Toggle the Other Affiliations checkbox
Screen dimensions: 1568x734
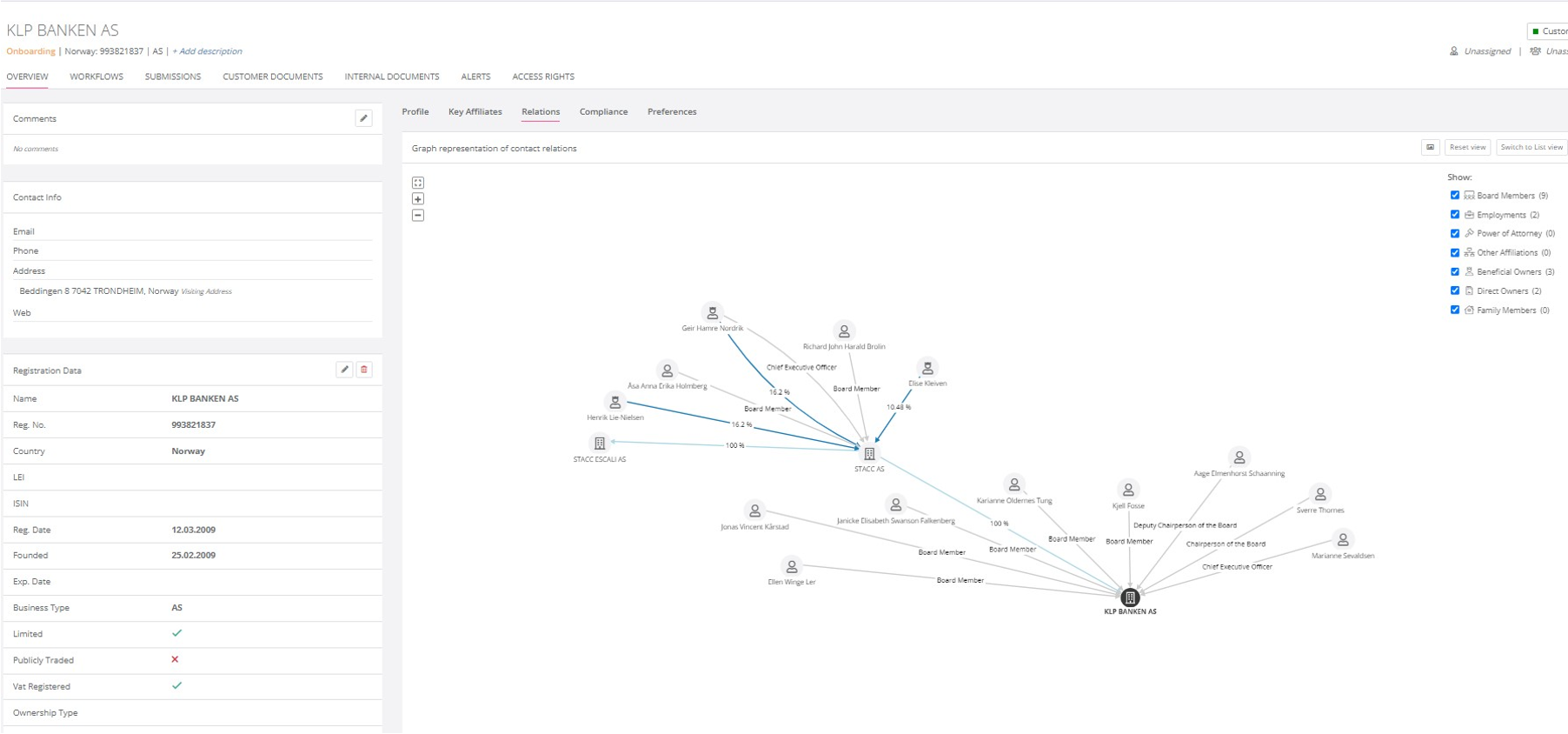pos(1455,252)
